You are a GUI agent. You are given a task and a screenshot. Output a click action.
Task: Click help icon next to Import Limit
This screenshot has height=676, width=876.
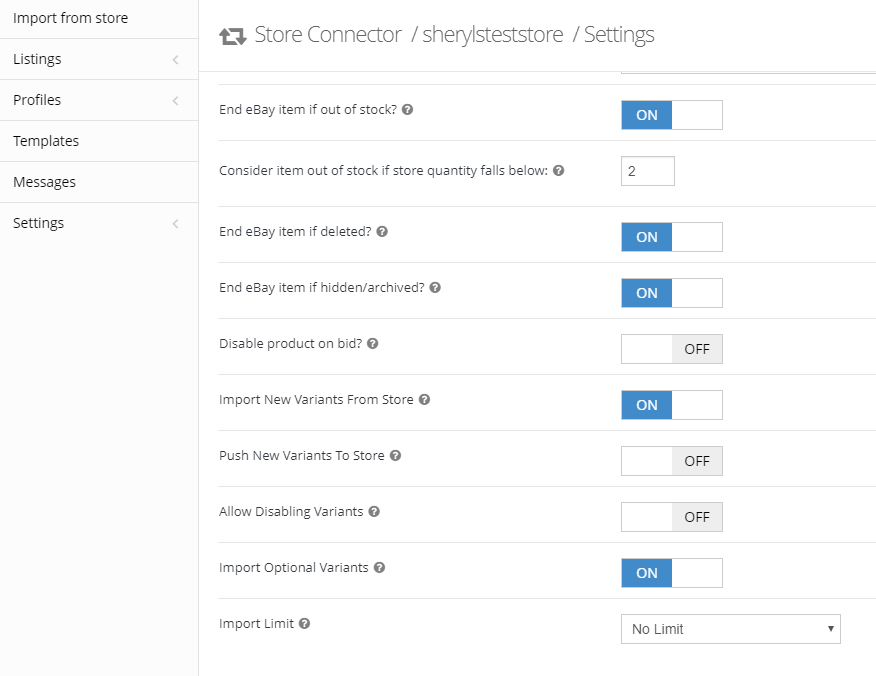(x=302, y=623)
